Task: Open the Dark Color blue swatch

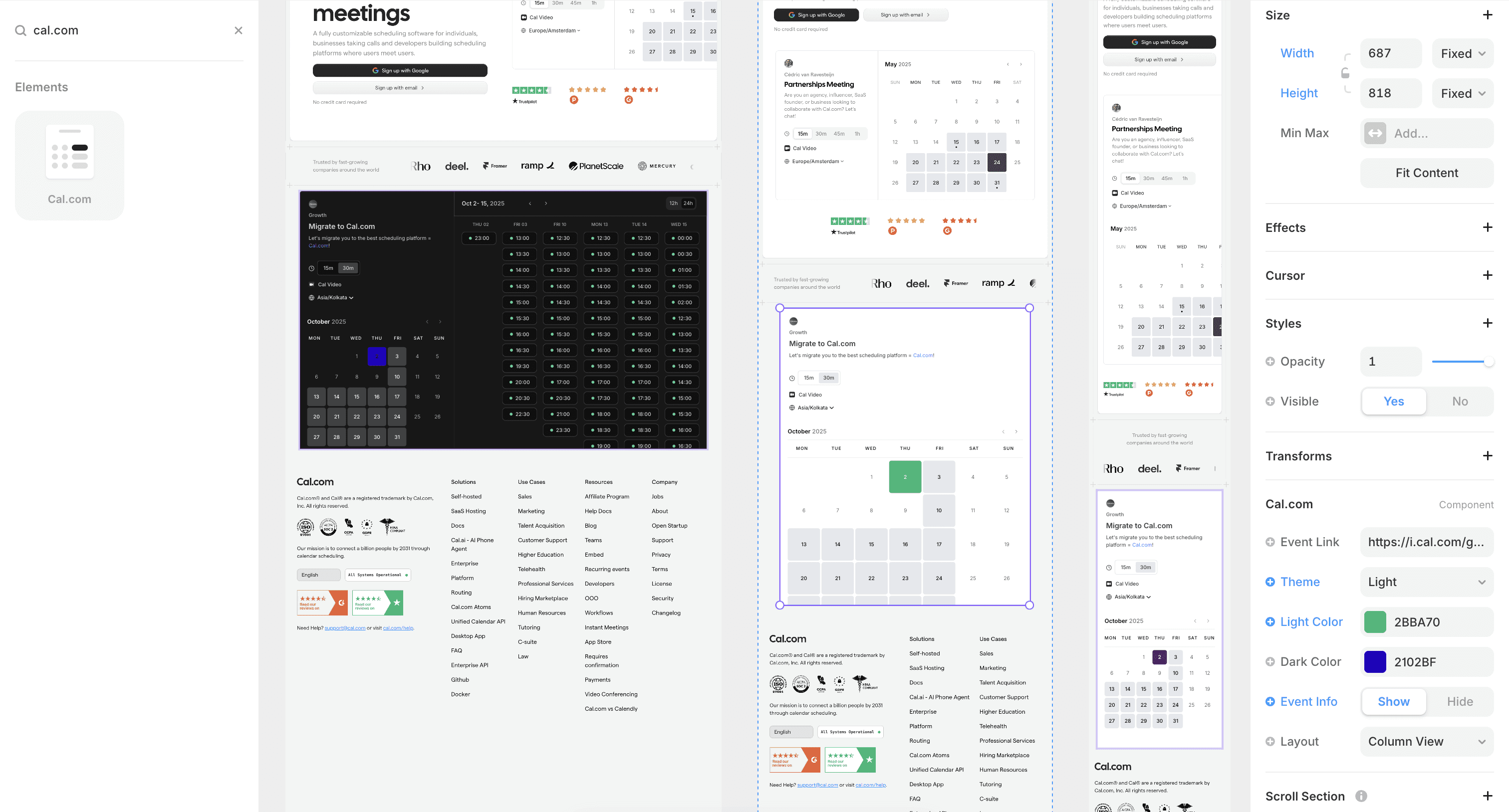Action: pyautogui.click(x=1375, y=661)
